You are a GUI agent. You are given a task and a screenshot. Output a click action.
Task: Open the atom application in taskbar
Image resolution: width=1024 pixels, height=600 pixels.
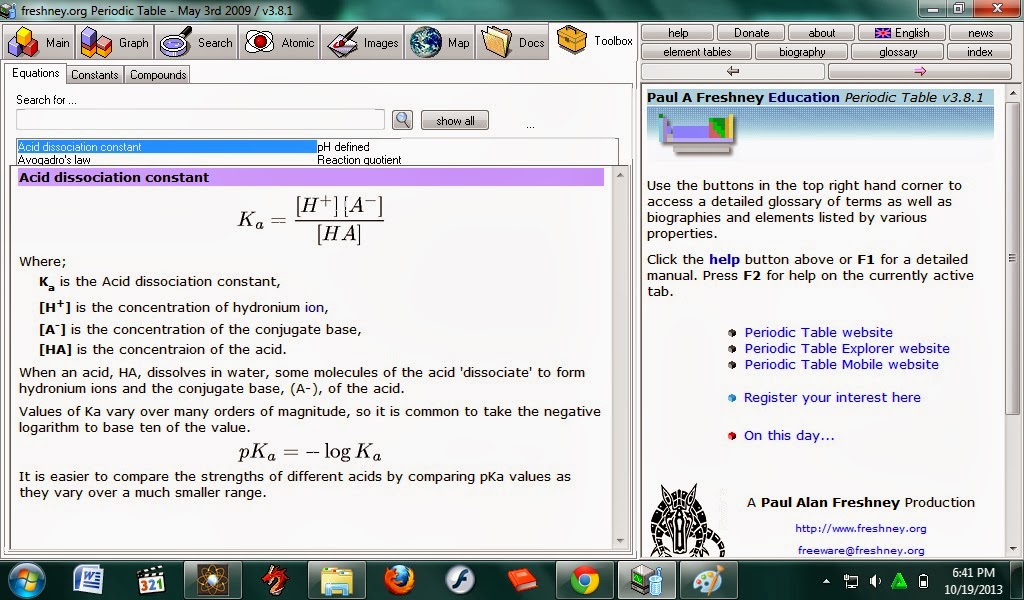pyautogui.click(x=213, y=580)
